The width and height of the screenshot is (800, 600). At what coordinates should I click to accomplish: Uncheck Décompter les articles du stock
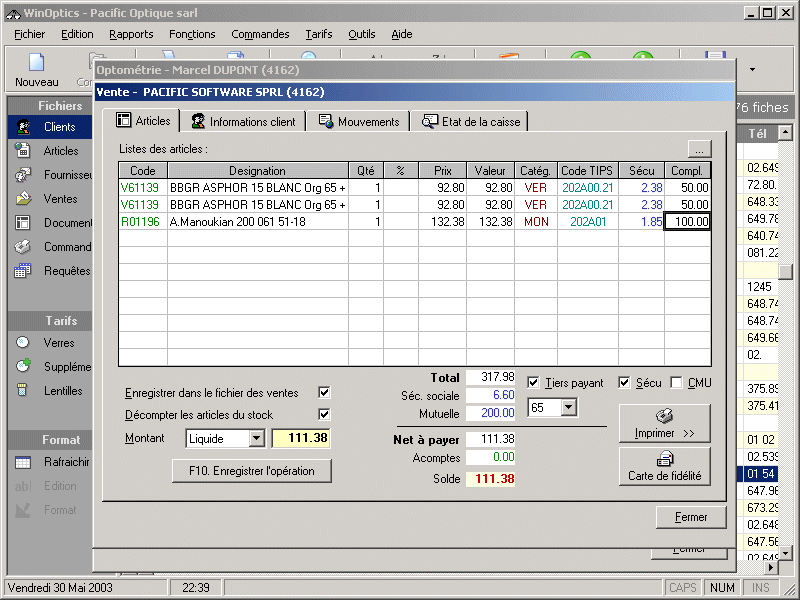324,414
